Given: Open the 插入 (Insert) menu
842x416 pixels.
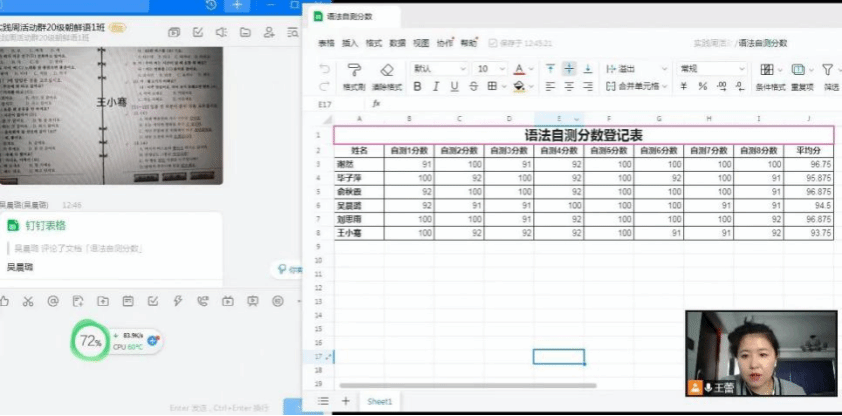Looking at the screenshot, I should (350, 43).
